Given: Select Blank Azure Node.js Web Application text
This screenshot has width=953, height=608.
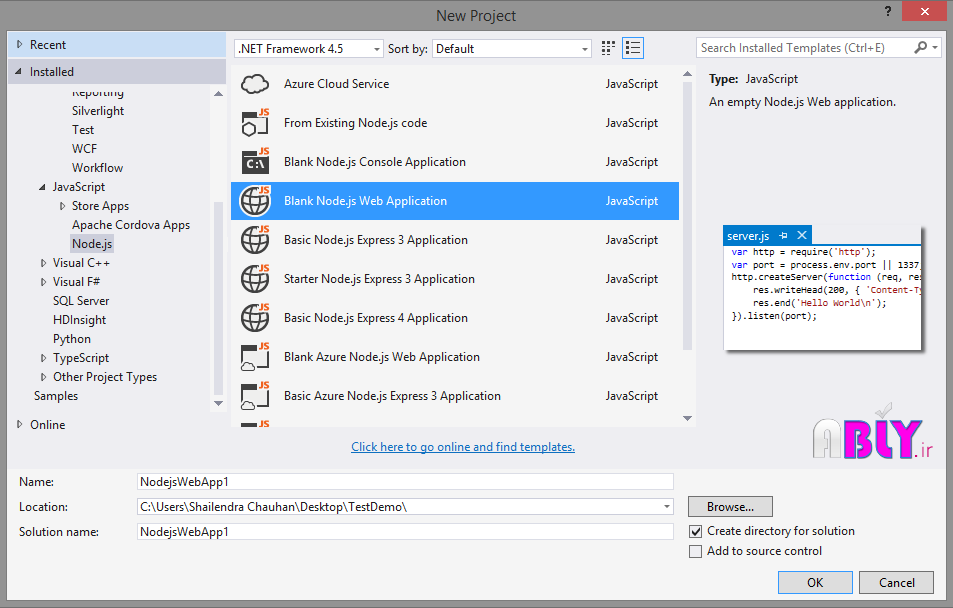Looking at the screenshot, I should click(382, 357).
